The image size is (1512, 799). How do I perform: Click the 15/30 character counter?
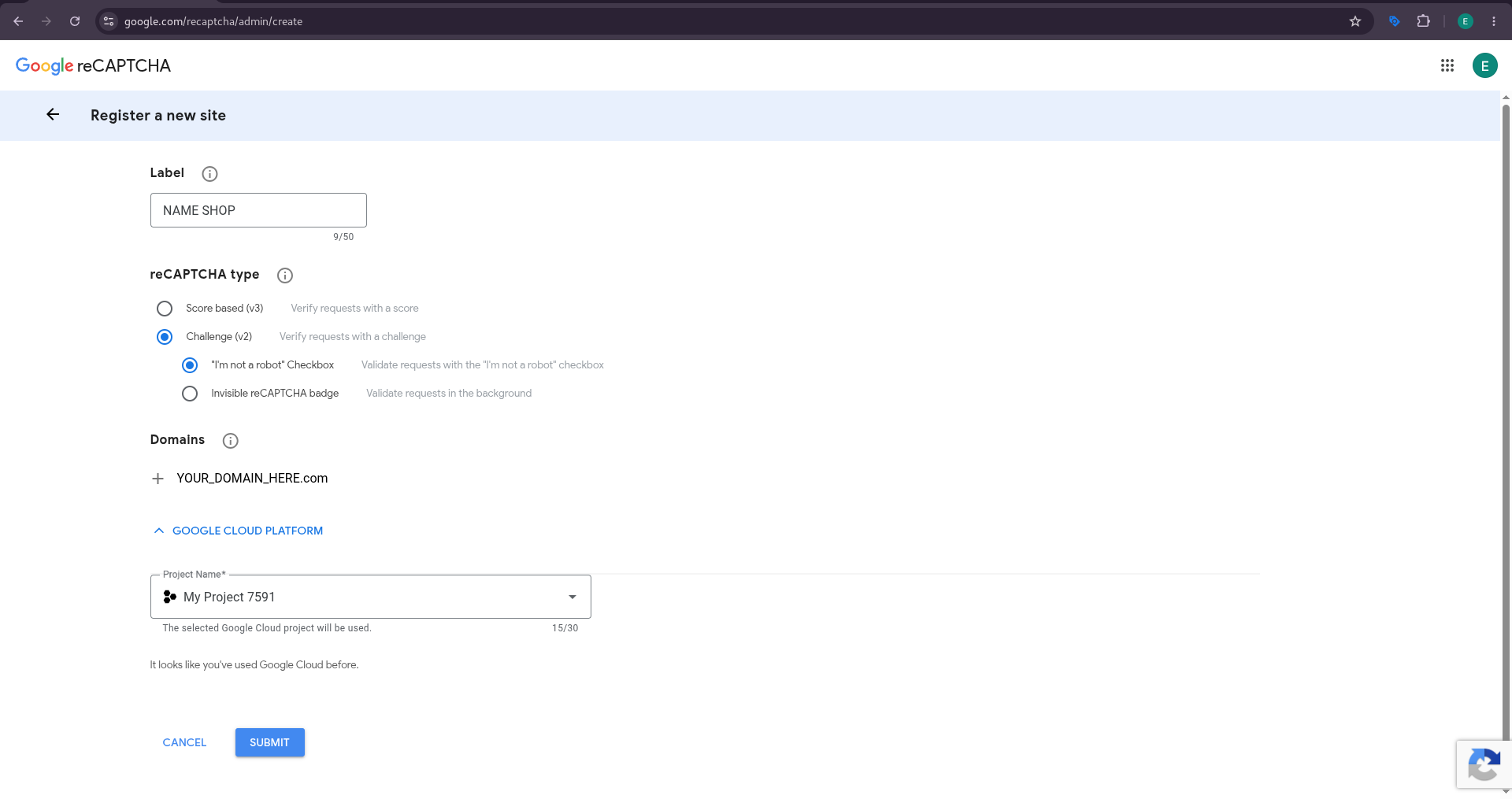click(x=565, y=628)
